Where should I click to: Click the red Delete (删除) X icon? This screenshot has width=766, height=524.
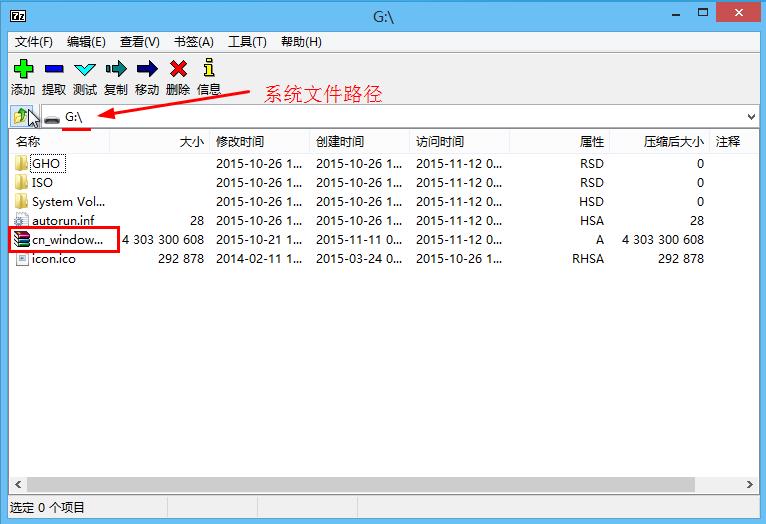[178, 69]
